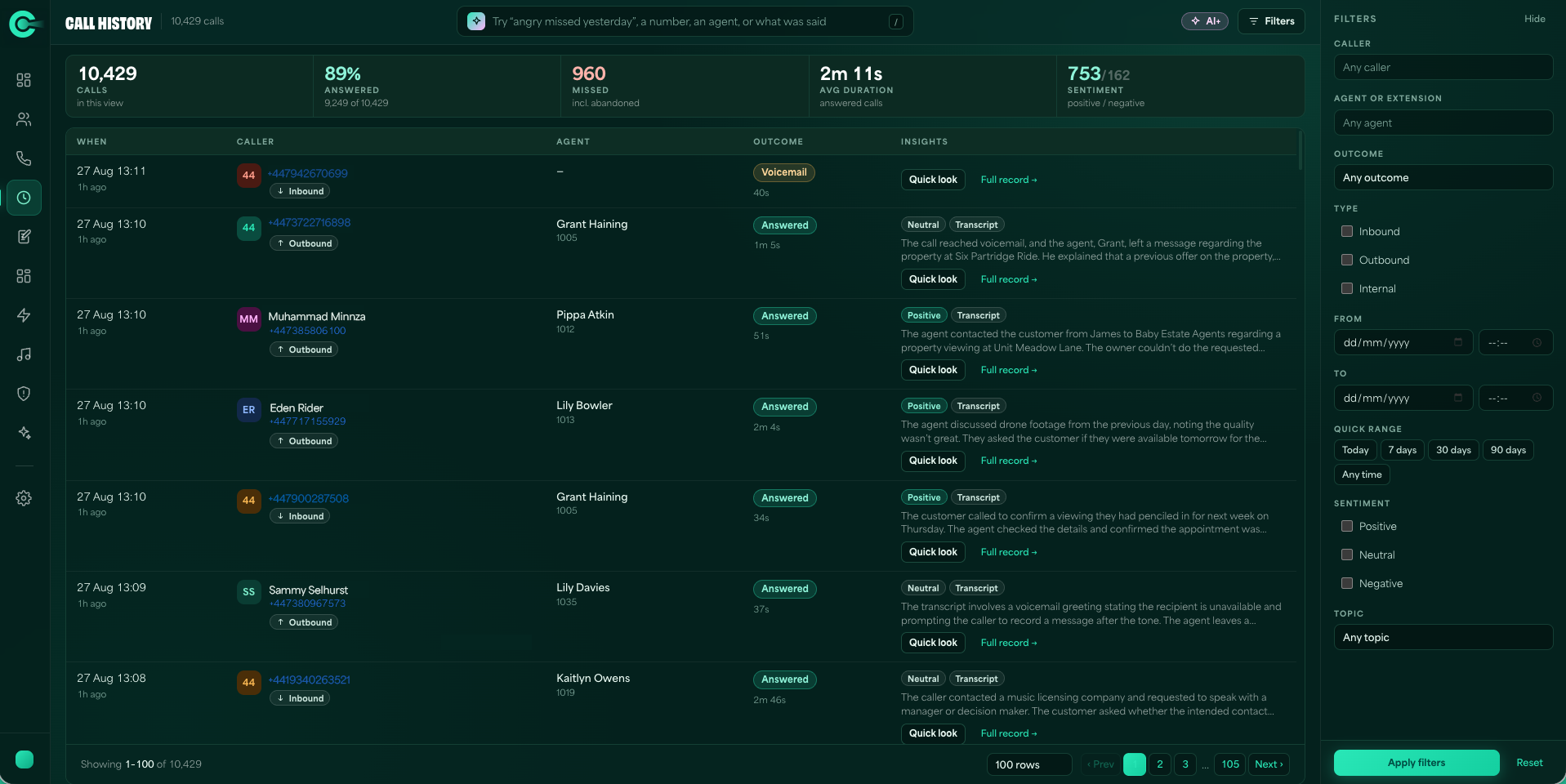Click the green avatar at sidebar bottom
This screenshot has width=1566, height=784.
25,759
